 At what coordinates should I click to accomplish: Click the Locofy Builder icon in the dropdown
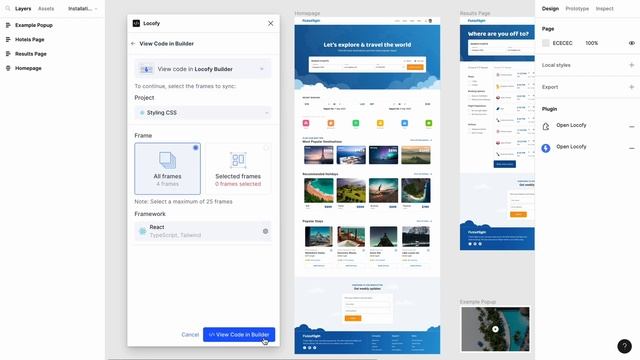[146, 69]
